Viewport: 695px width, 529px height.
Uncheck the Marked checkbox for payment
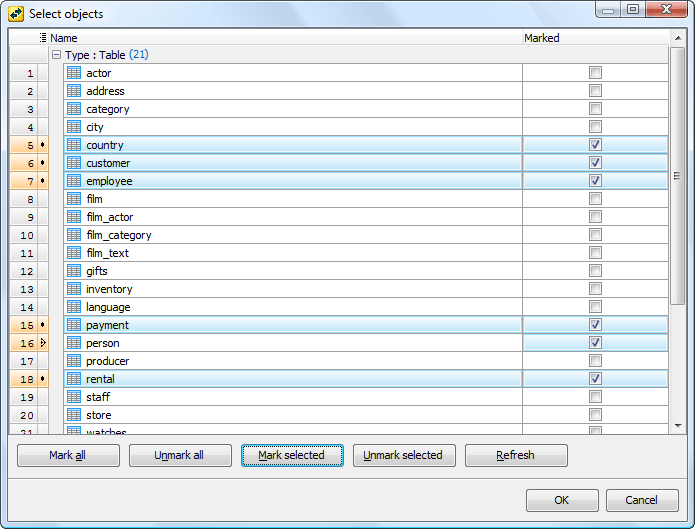(x=595, y=325)
